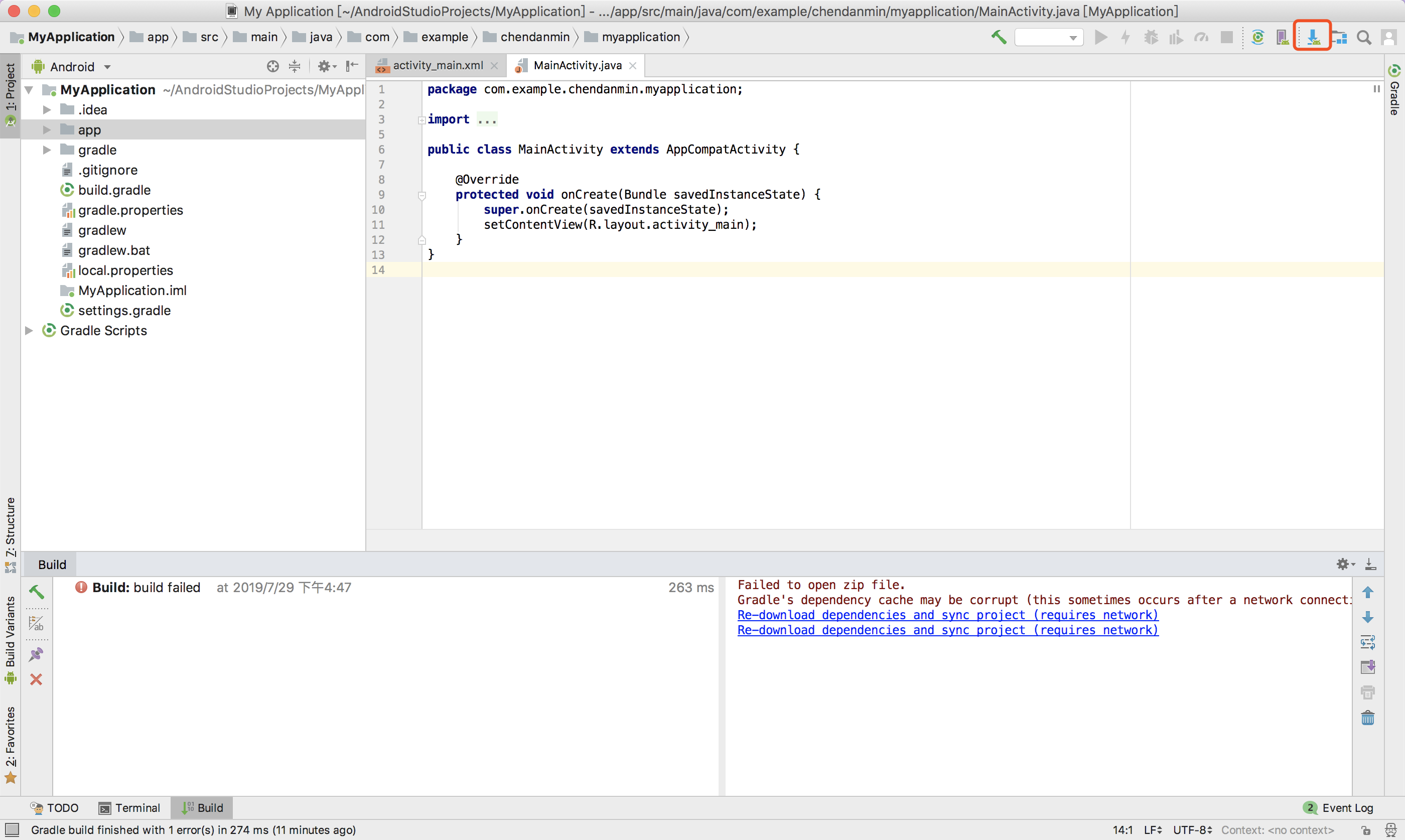The height and width of the screenshot is (840, 1405).
Task: Select Build: build failed entry
Action: coord(146,588)
